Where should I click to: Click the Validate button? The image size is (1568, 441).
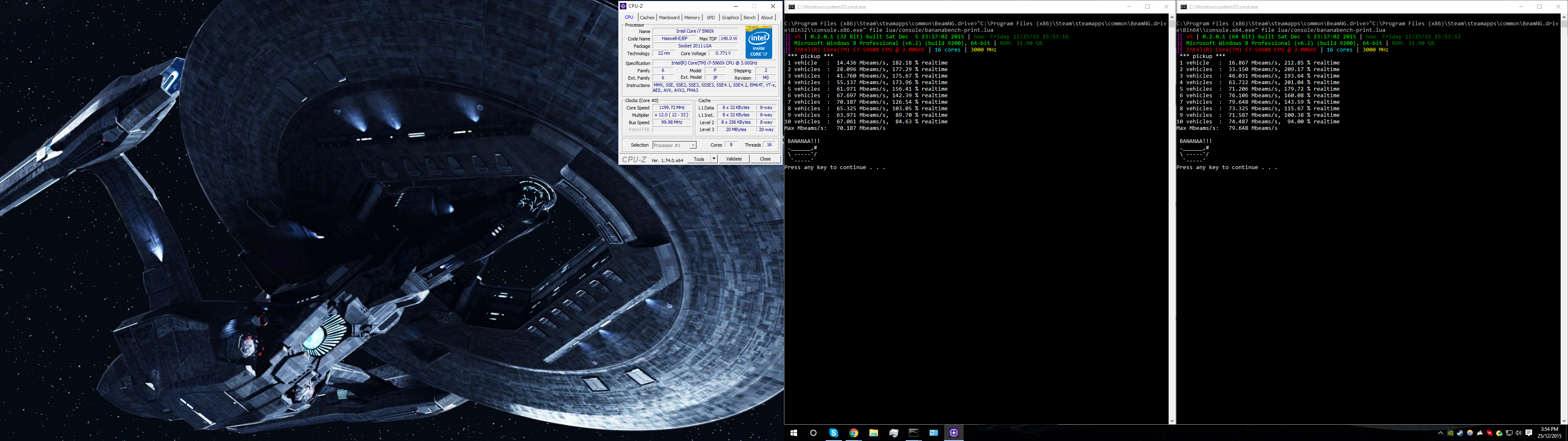pyautogui.click(x=734, y=159)
